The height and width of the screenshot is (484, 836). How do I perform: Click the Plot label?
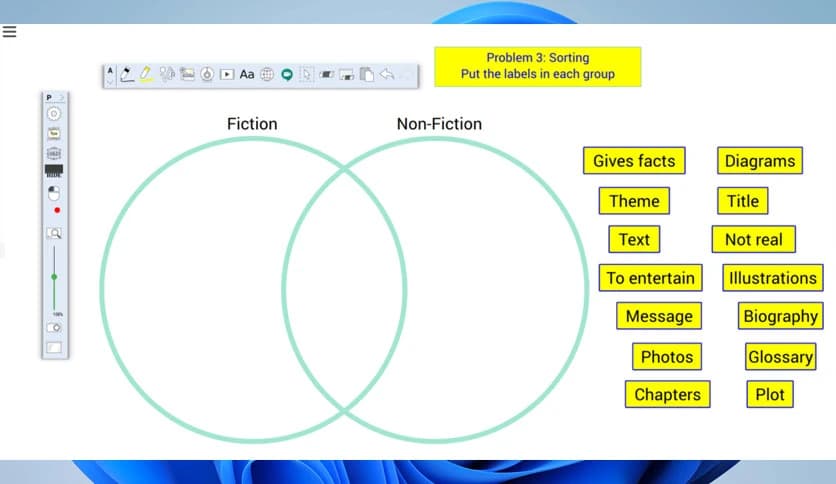(x=770, y=394)
